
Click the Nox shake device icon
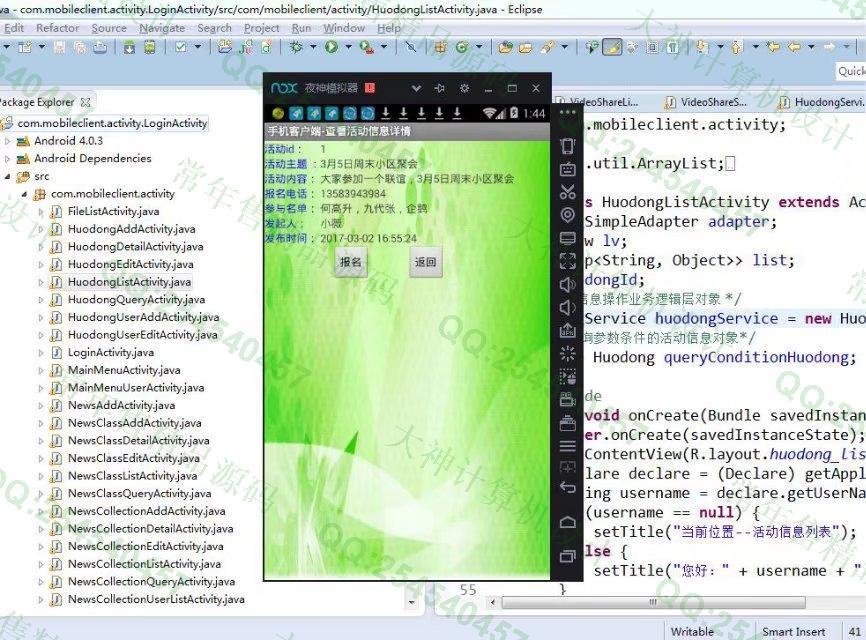568,145
